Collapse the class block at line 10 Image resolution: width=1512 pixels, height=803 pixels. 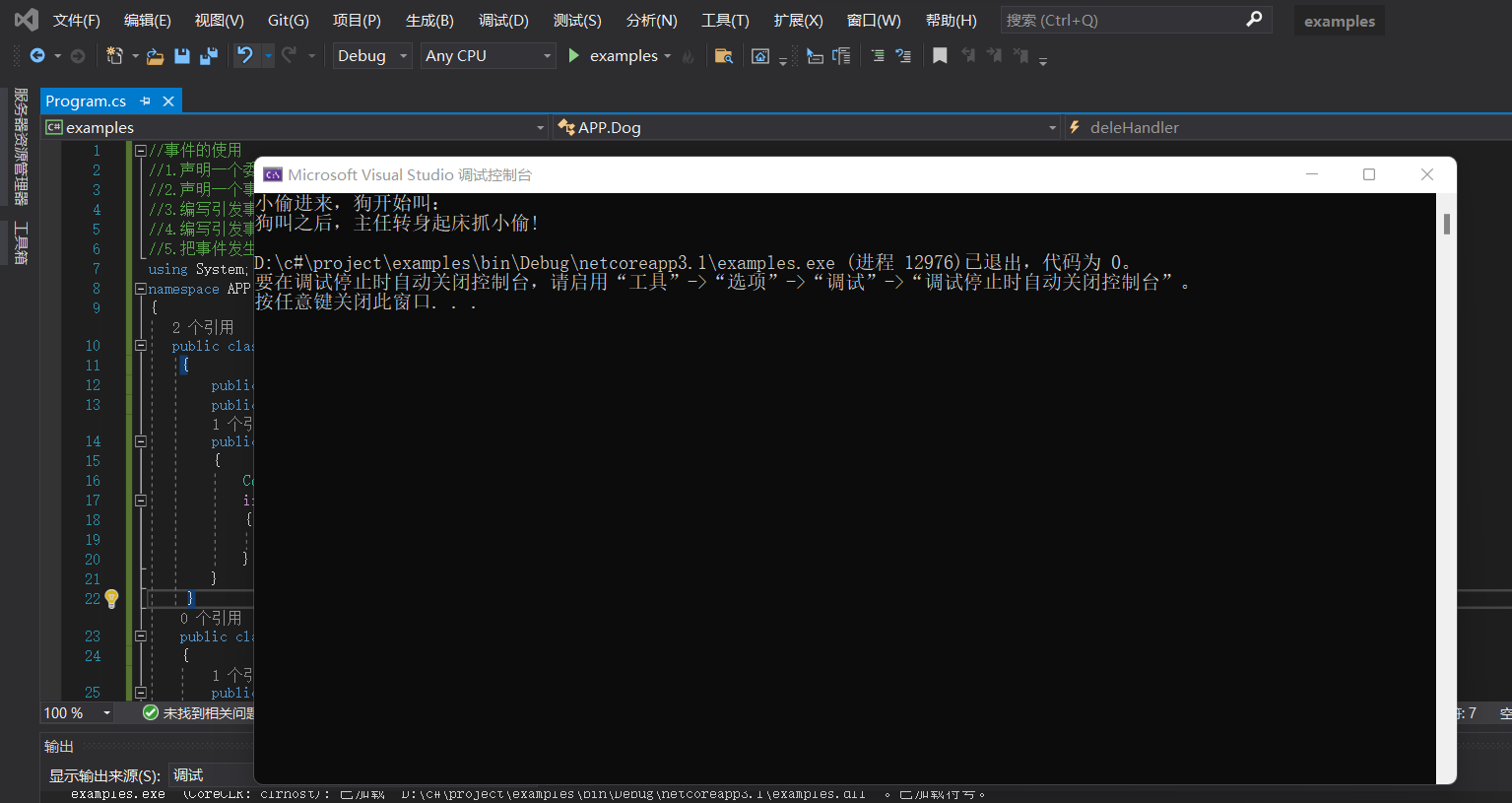click(x=141, y=346)
